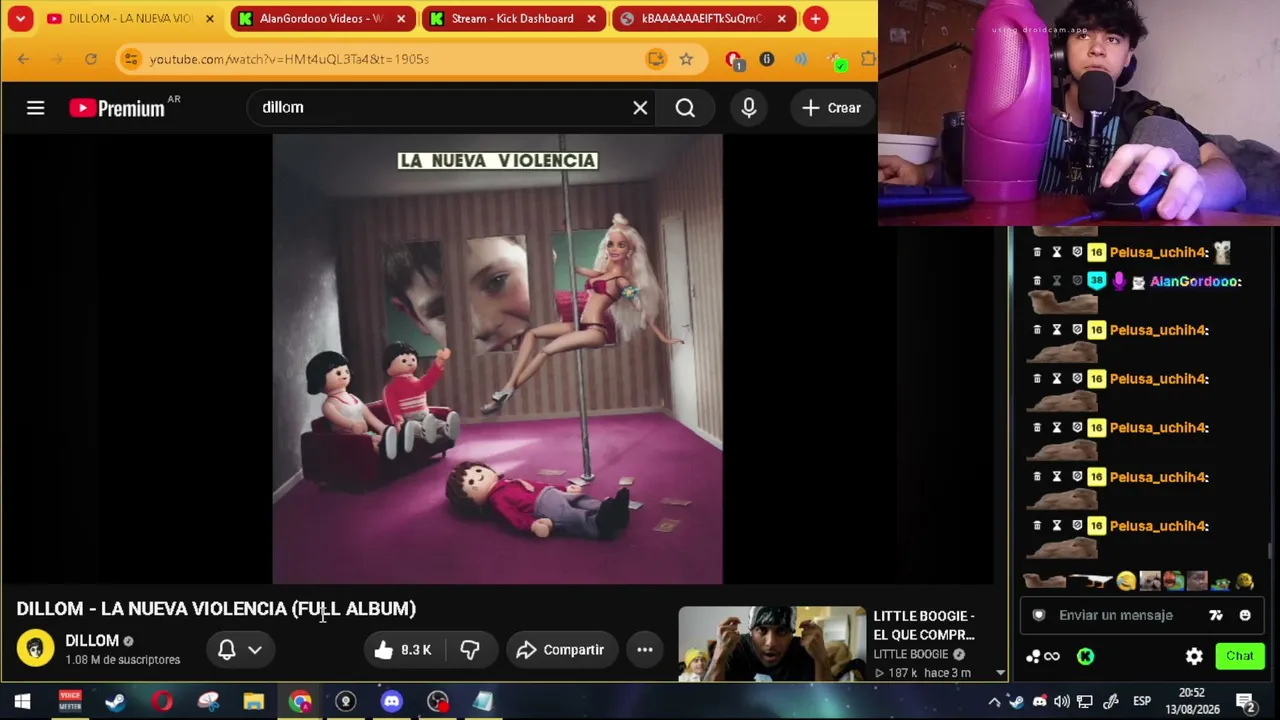Open the DILLOM channel name link

[92, 641]
